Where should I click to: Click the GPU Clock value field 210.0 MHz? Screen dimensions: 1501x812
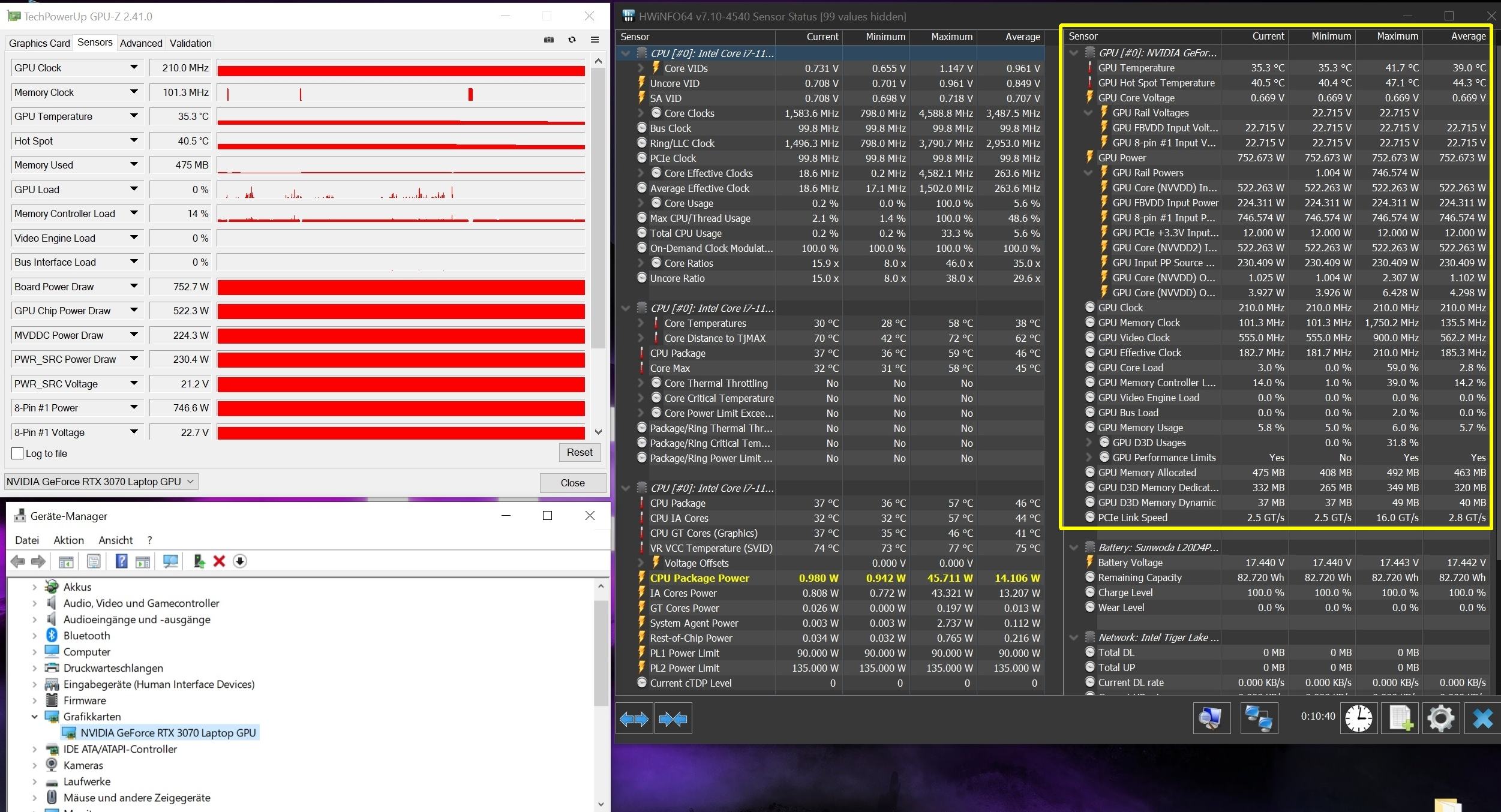pos(181,68)
